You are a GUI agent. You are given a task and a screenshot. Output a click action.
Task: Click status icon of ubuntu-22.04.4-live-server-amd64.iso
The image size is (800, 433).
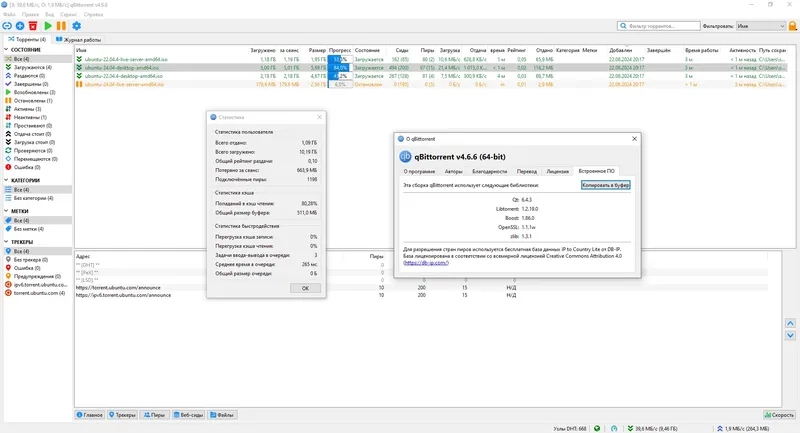pyautogui.click(x=79, y=59)
